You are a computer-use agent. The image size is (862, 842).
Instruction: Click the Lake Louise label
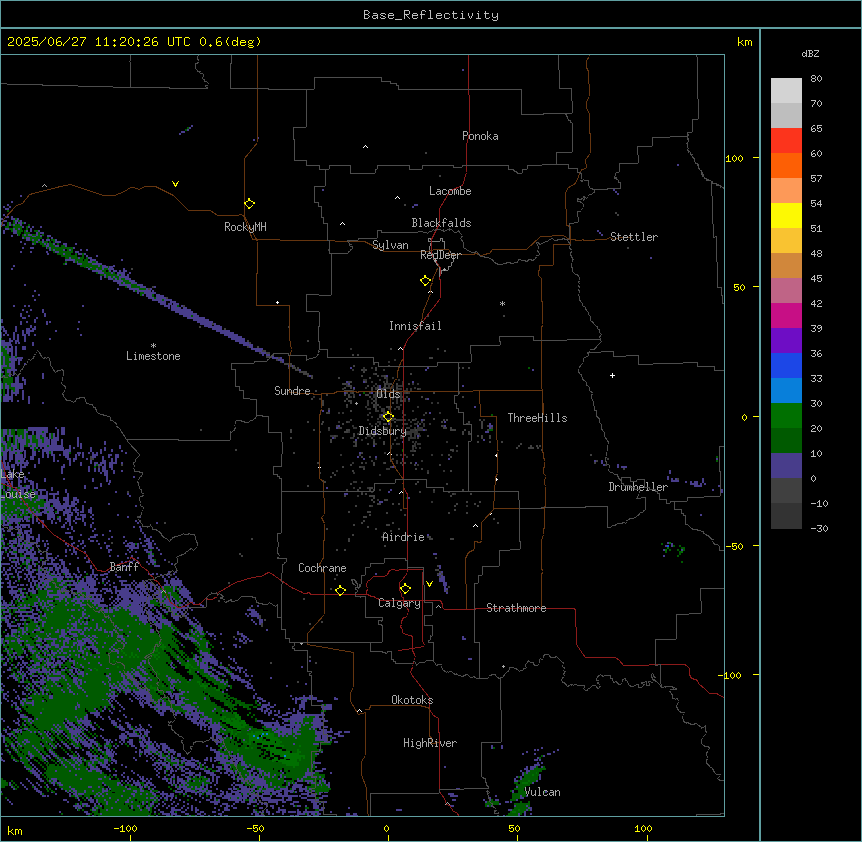click(16, 484)
